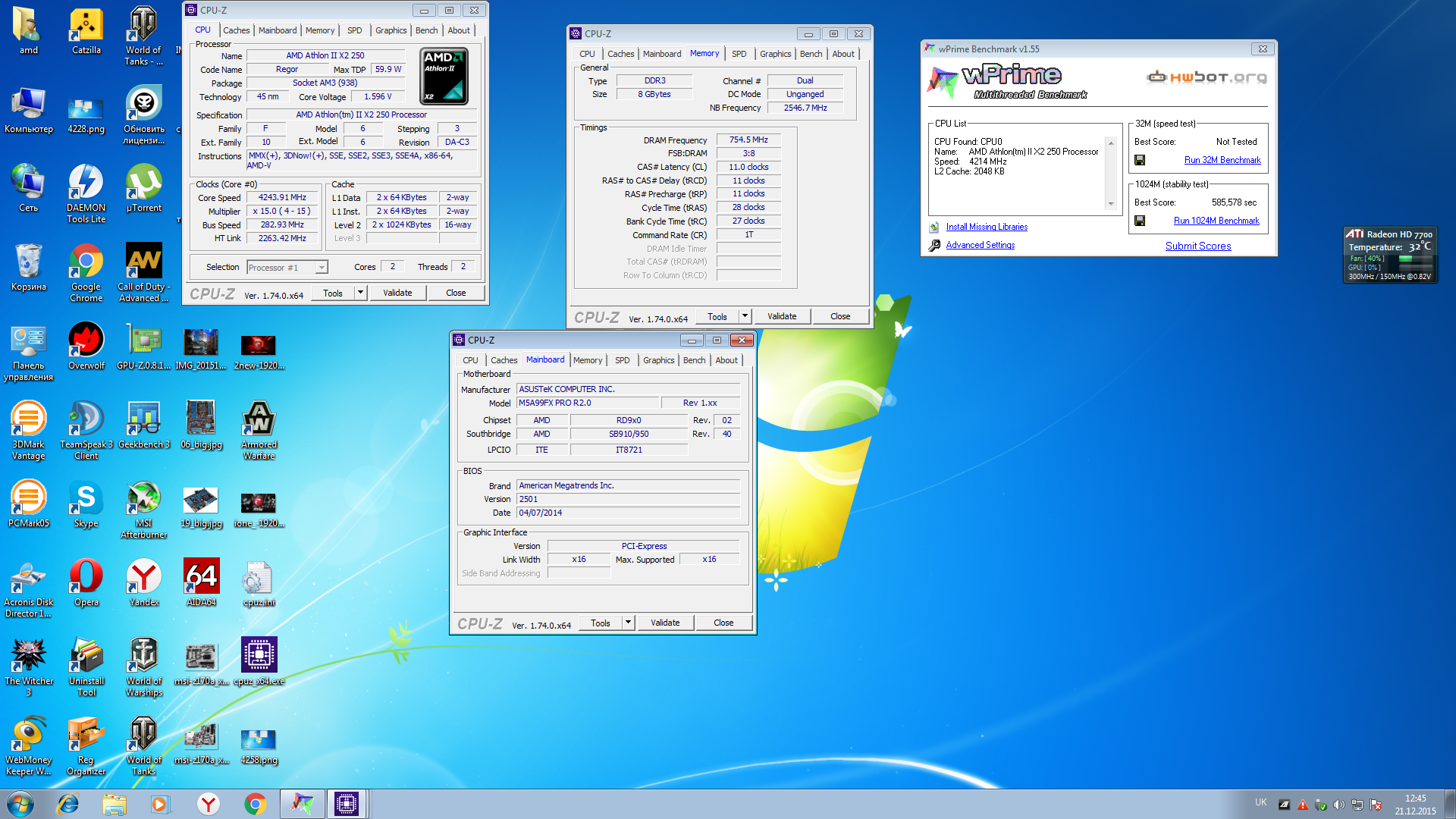Open TeamSpeak 3 Client icon
The width and height of the screenshot is (1456, 819).
pos(86,431)
